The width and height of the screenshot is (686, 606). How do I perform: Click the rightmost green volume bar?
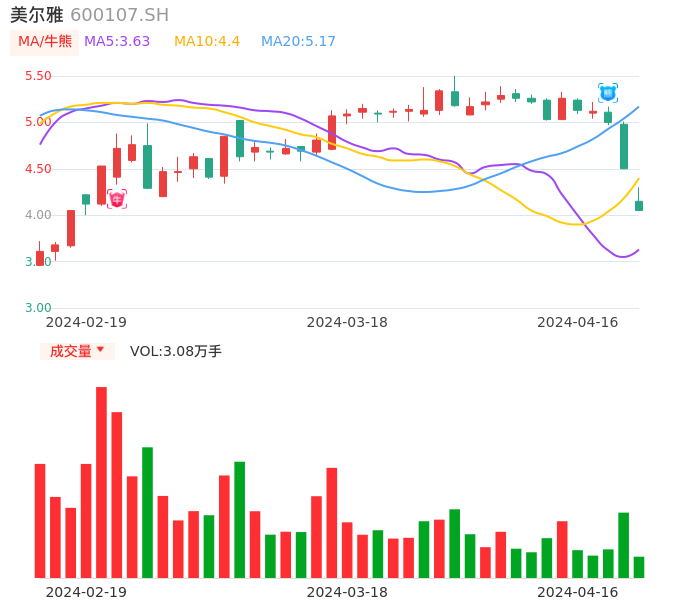coord(639,567)
